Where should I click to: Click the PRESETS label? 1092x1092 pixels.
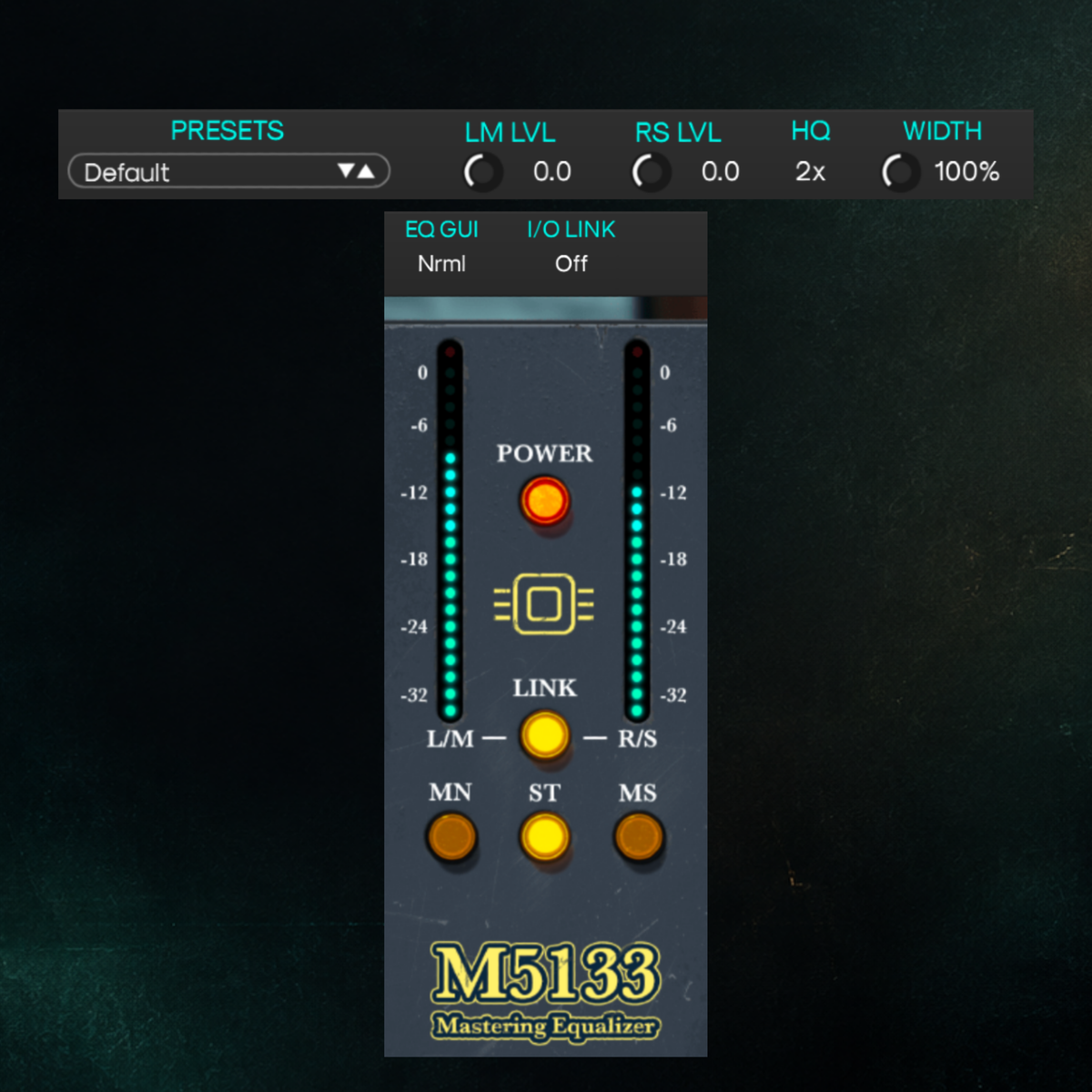(227, 131)
